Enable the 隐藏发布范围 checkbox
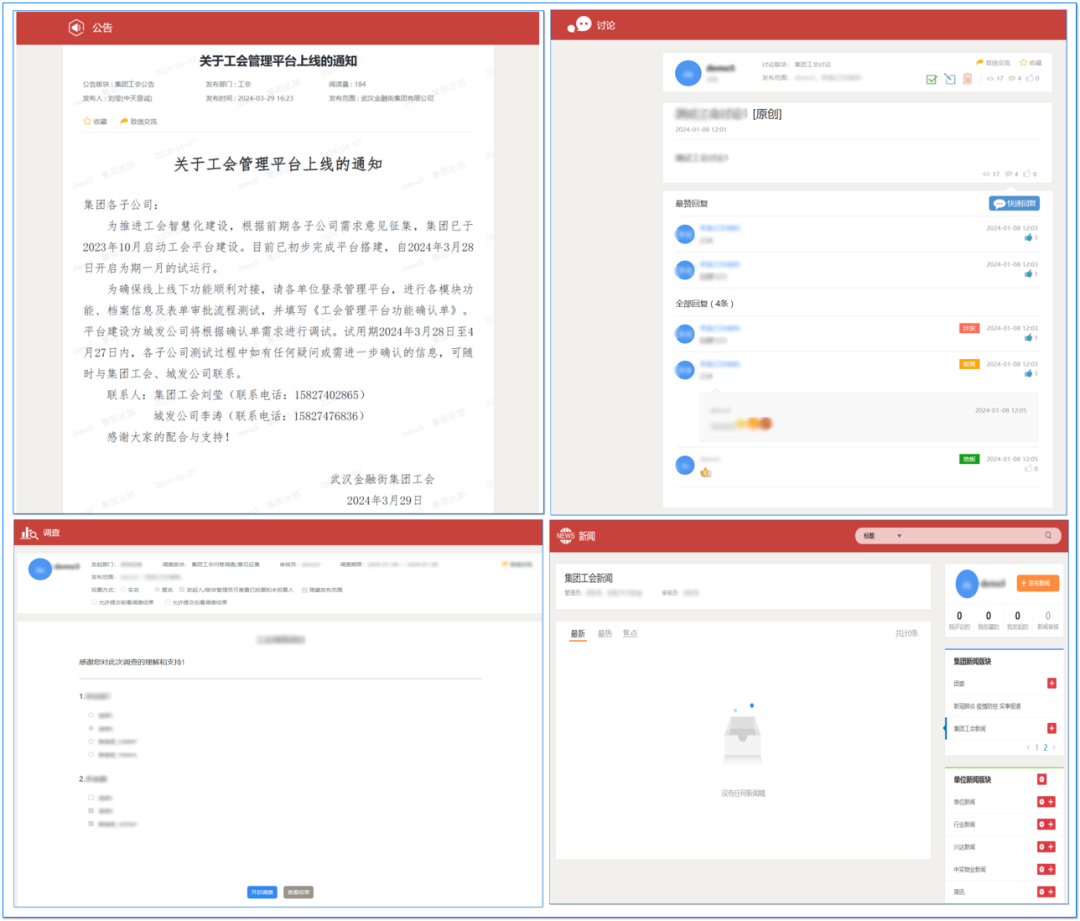This screenshot has width=1080, height=921. click(303, 590)
